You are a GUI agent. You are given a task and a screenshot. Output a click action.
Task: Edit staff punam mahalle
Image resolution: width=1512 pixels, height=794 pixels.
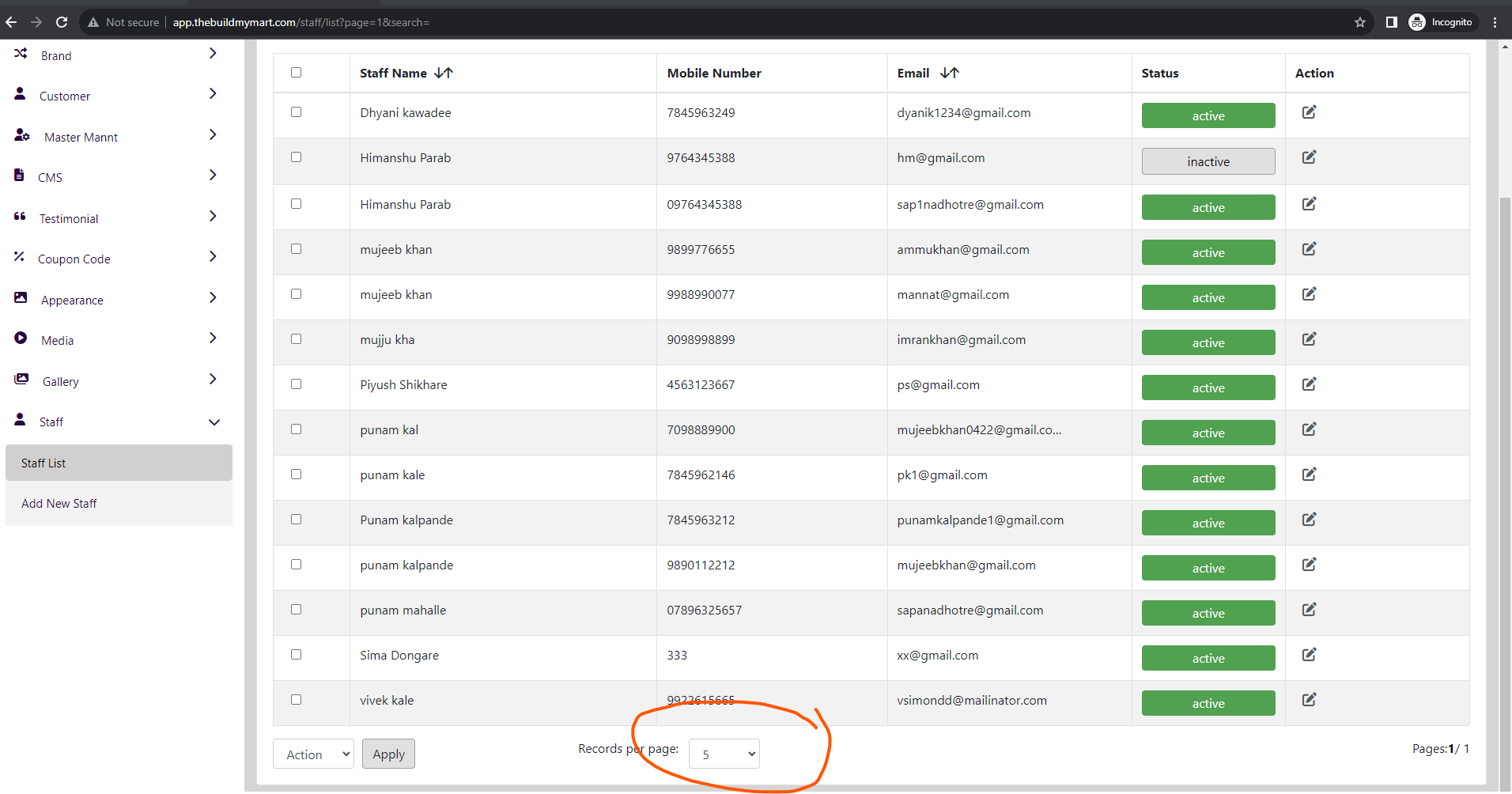click(1309, 610)
